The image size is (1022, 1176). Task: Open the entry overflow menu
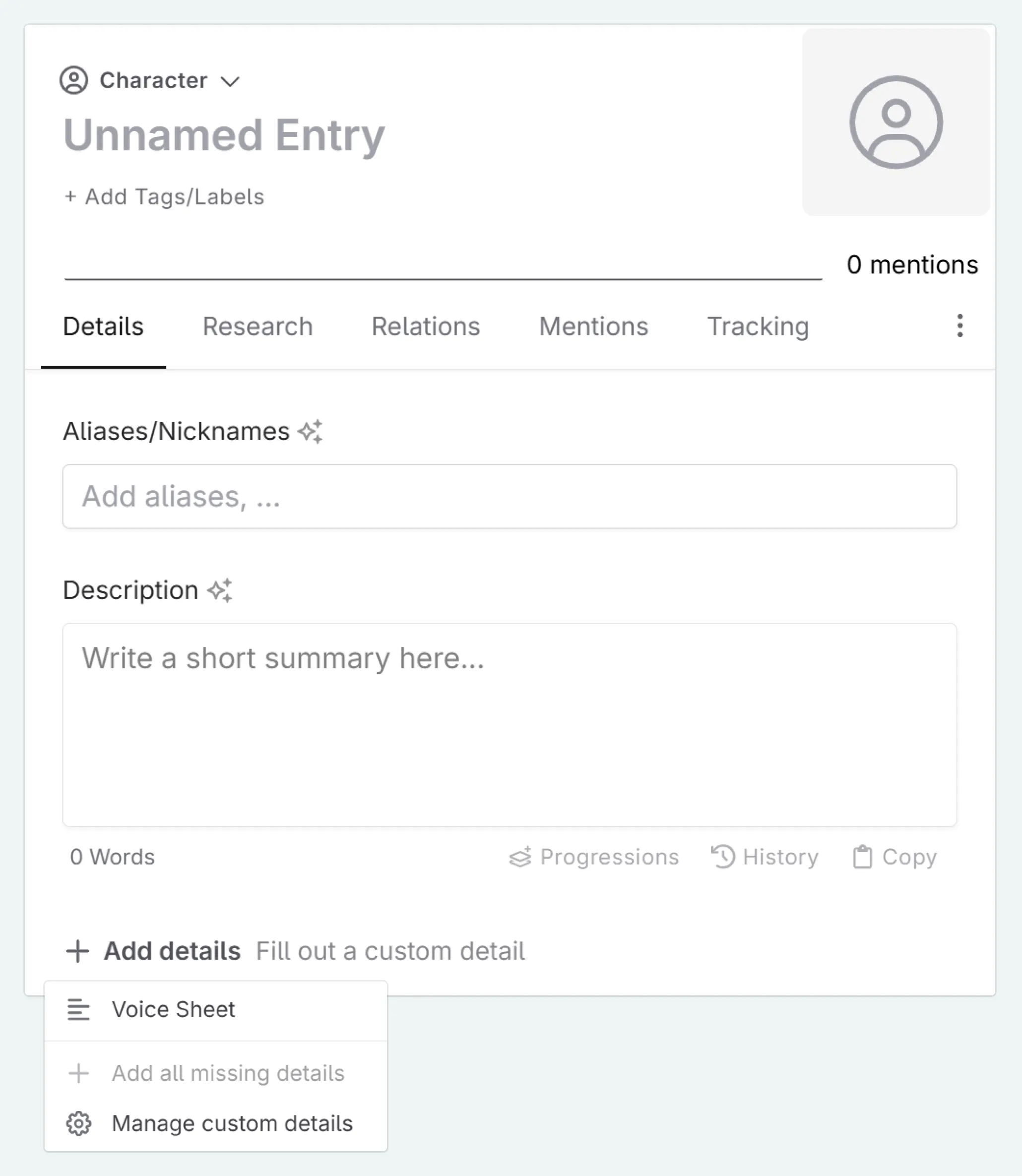[x=959, y=326]
